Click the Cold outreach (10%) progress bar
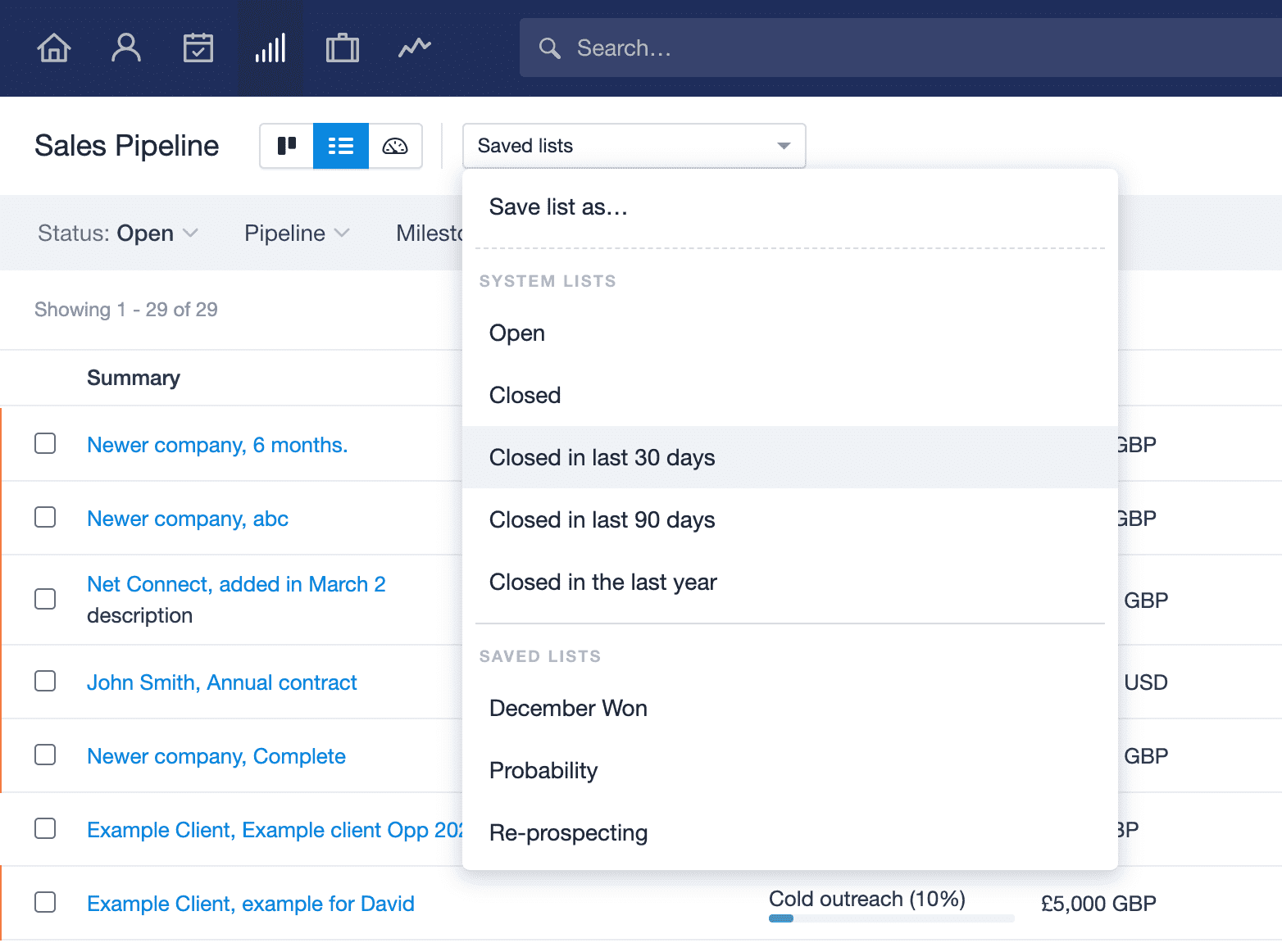 pyautogui.click(x=892, y=918)
